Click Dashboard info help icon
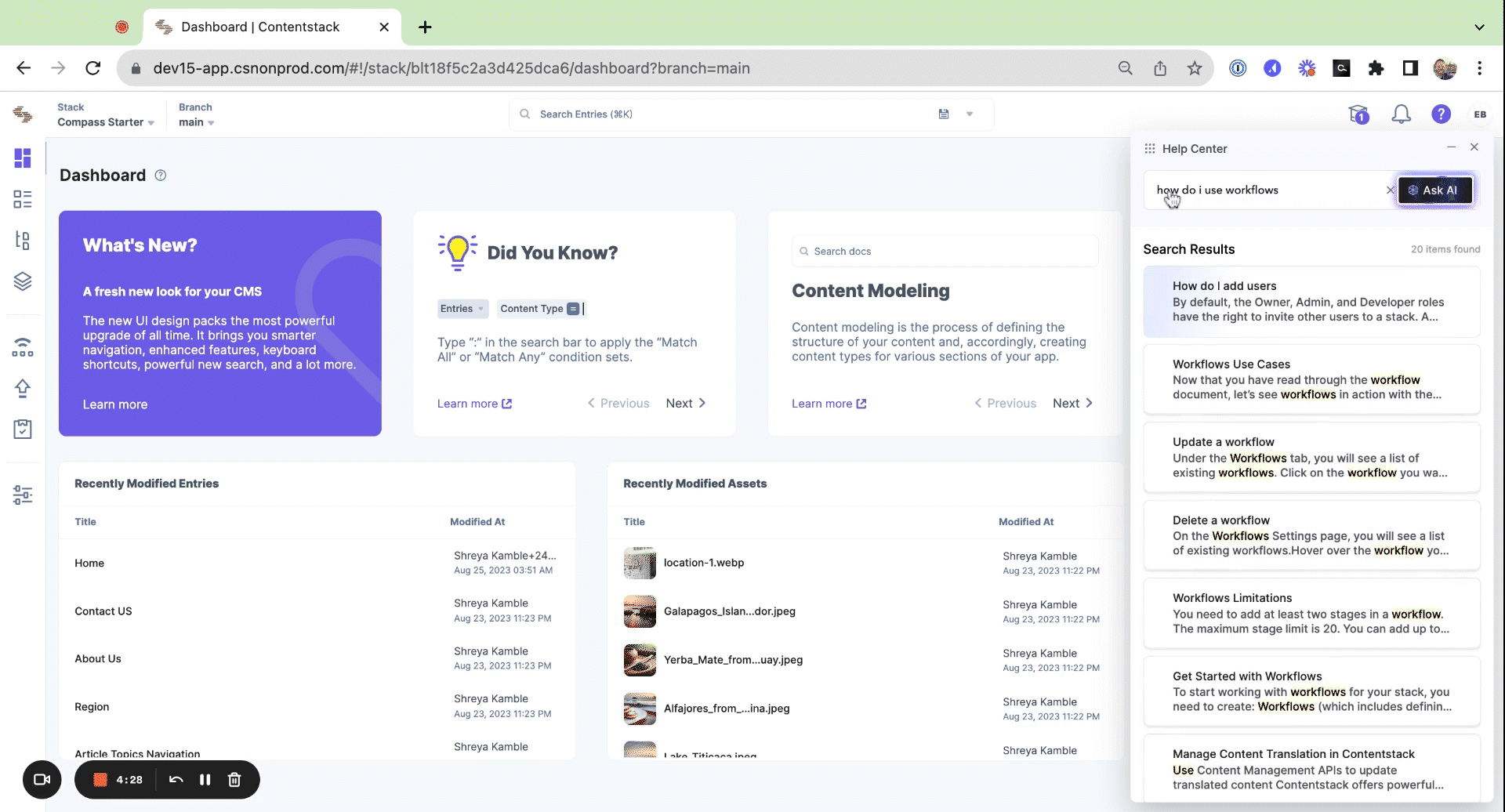Image resolution: width=1505 pixels, height=812 pixels. (x=161, y=176)
